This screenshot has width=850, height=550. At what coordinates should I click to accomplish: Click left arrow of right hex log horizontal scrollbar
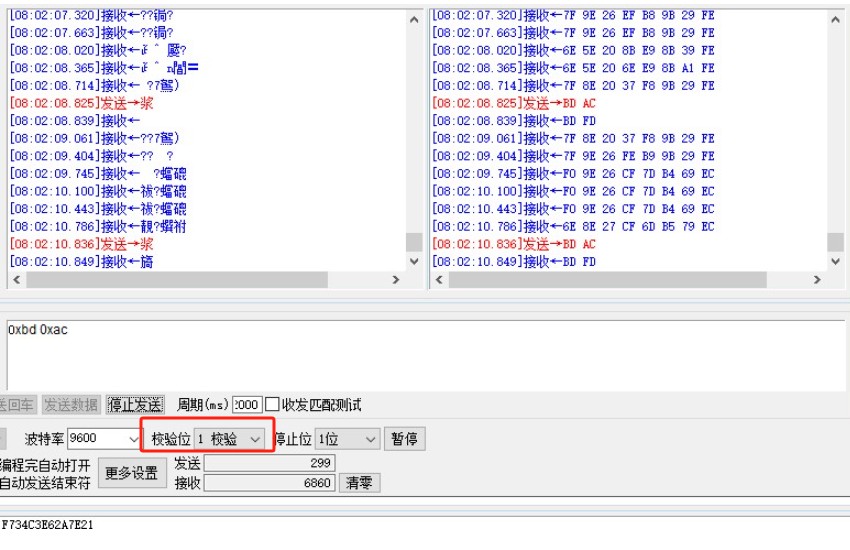tap(439, 280)
